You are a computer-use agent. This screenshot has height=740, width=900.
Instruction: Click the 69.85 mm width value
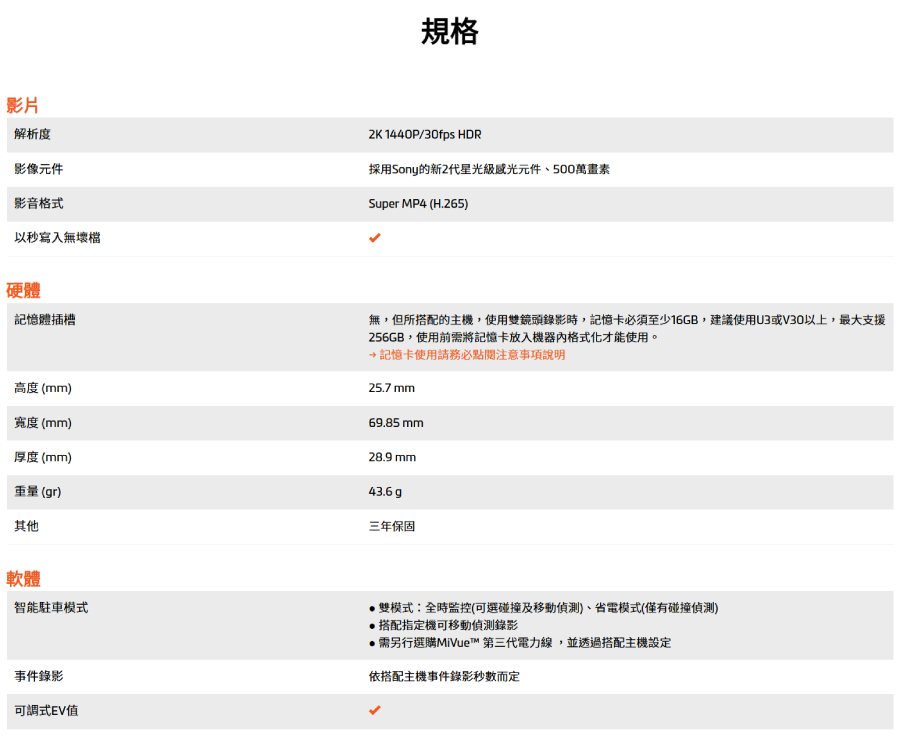396,423
